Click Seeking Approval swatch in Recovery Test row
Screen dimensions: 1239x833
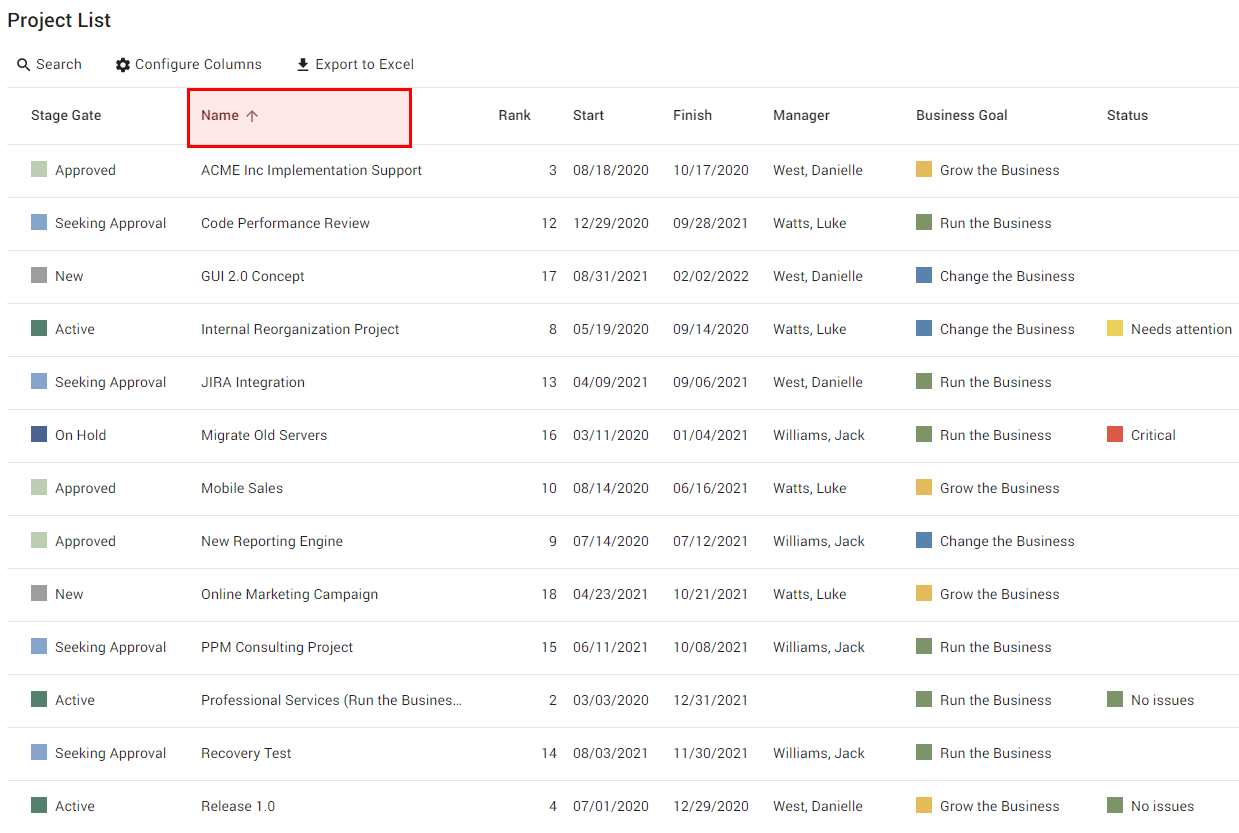click(x=39, y=753)
